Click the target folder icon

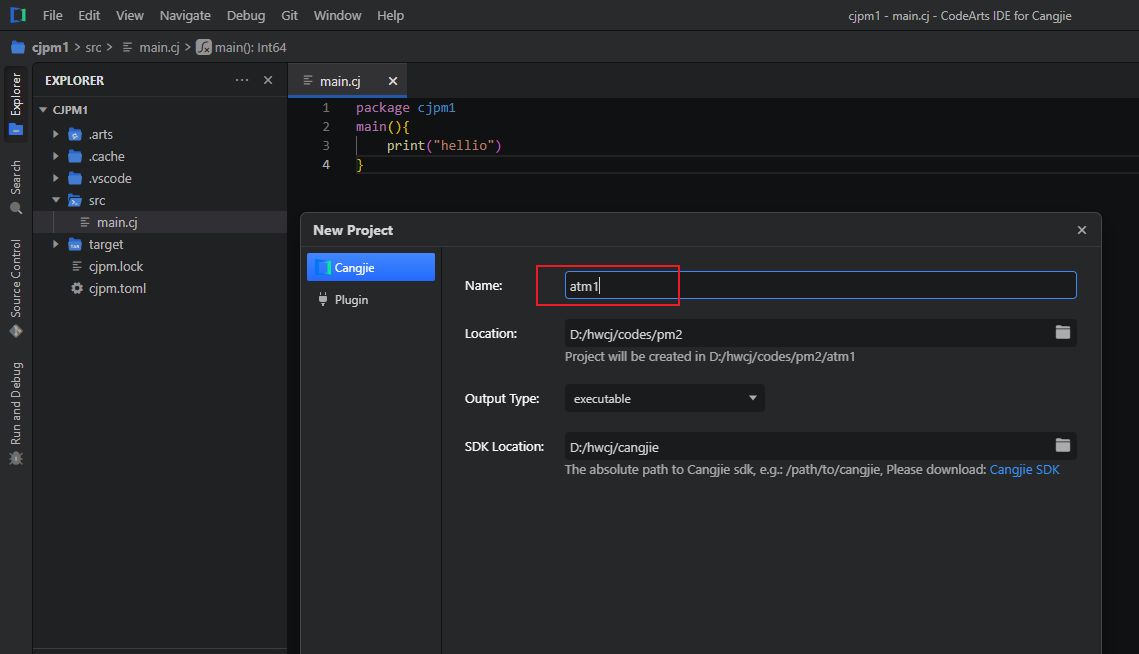[x=75, y=244]
